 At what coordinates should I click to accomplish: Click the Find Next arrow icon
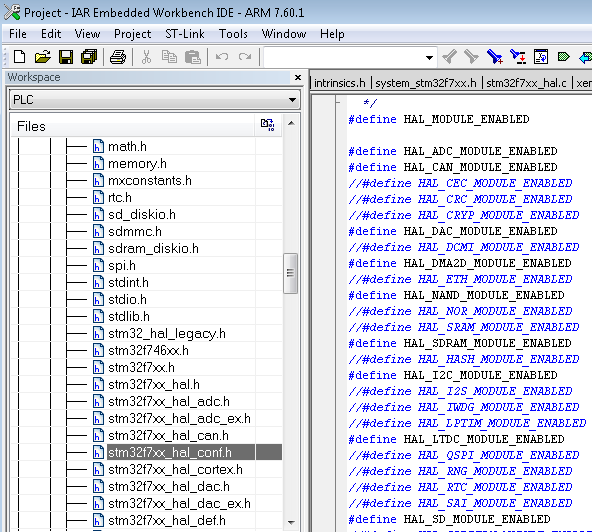471,57
